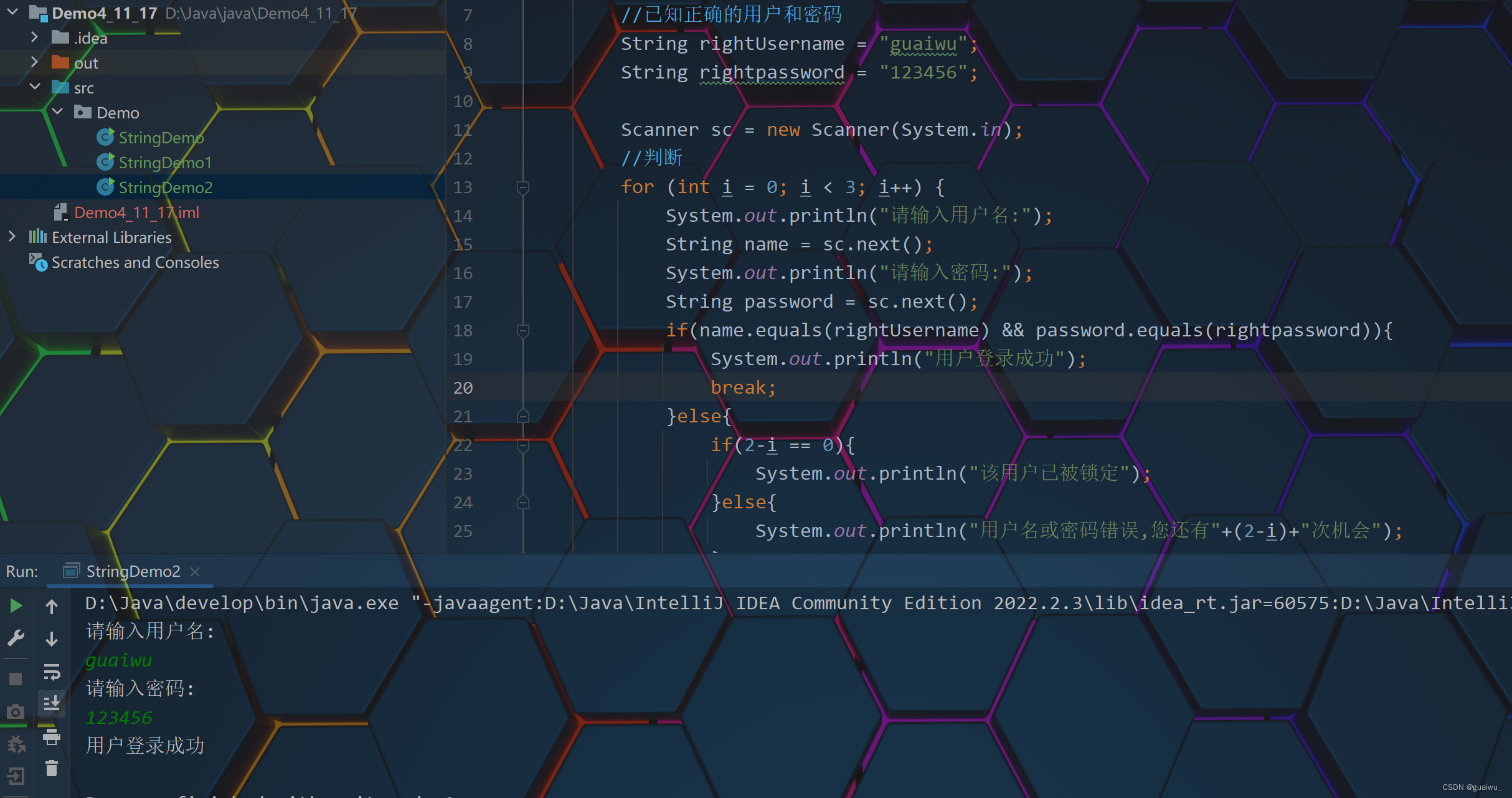
Task: Click the java.exe command line in console
Action: point(798,603)
